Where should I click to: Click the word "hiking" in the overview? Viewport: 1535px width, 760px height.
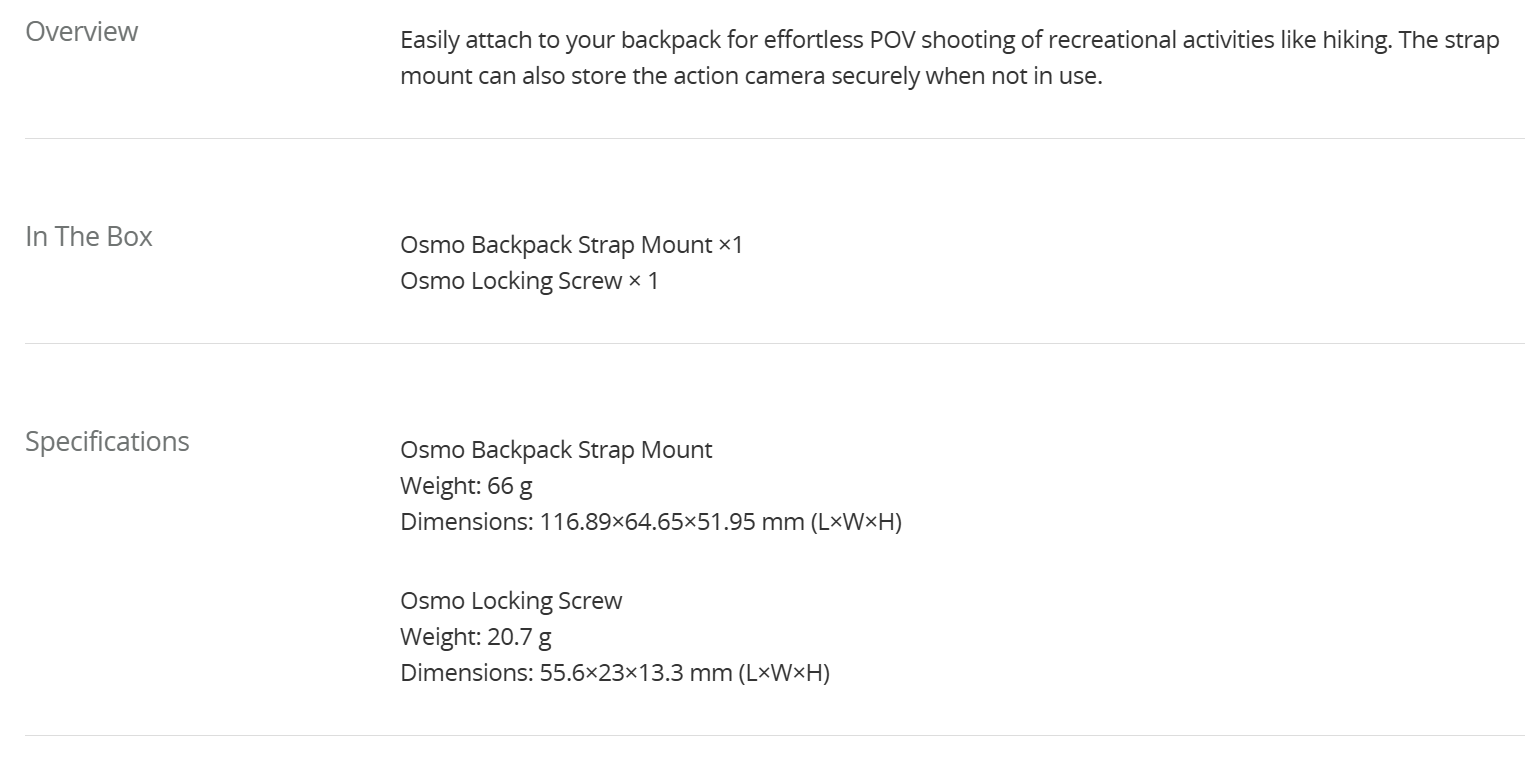coord(1353,41)
